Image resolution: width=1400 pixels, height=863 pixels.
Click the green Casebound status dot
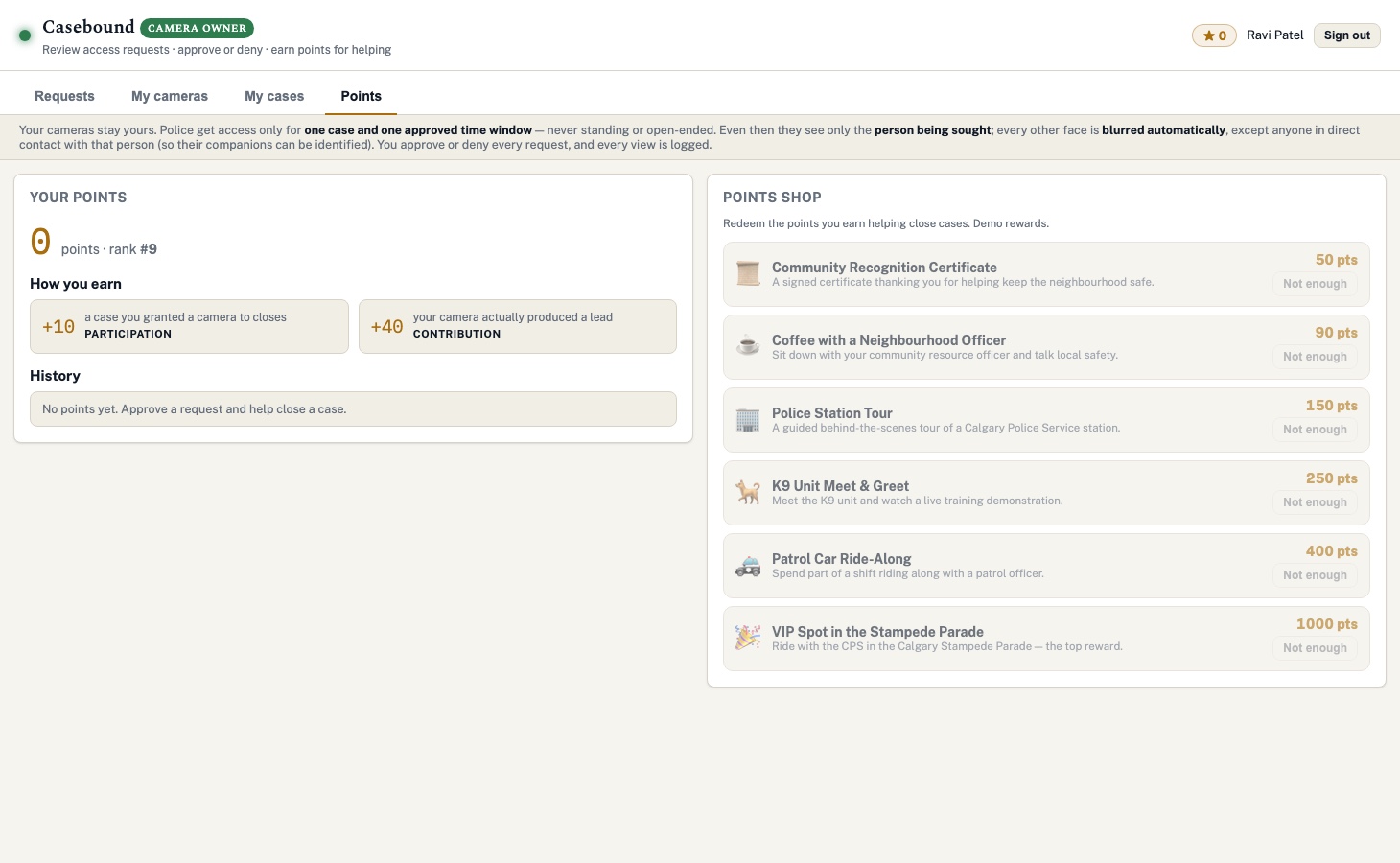[x=25, y=35]
